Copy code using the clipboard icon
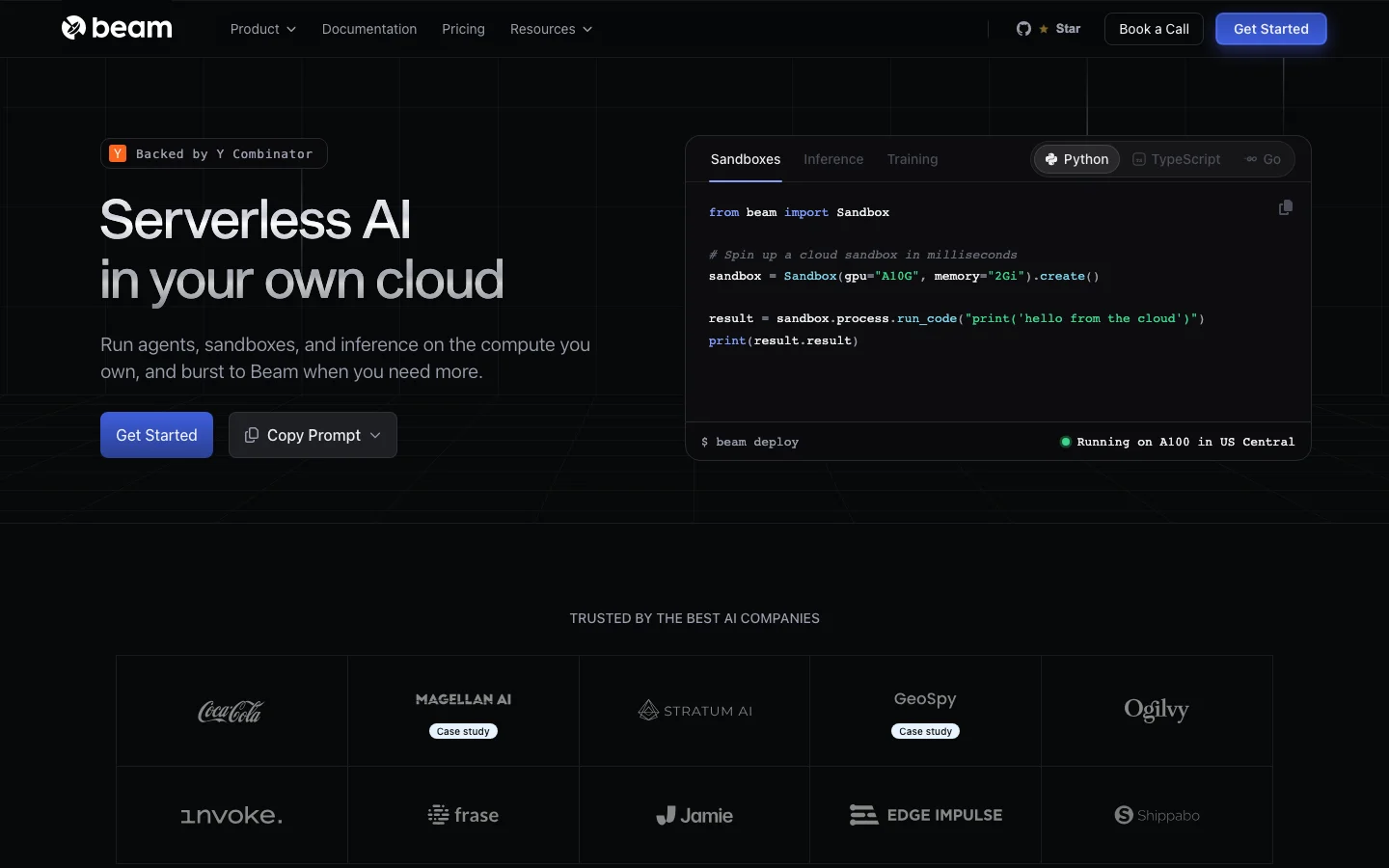Screen dimensions: 1389x868 click(1285, 207)
